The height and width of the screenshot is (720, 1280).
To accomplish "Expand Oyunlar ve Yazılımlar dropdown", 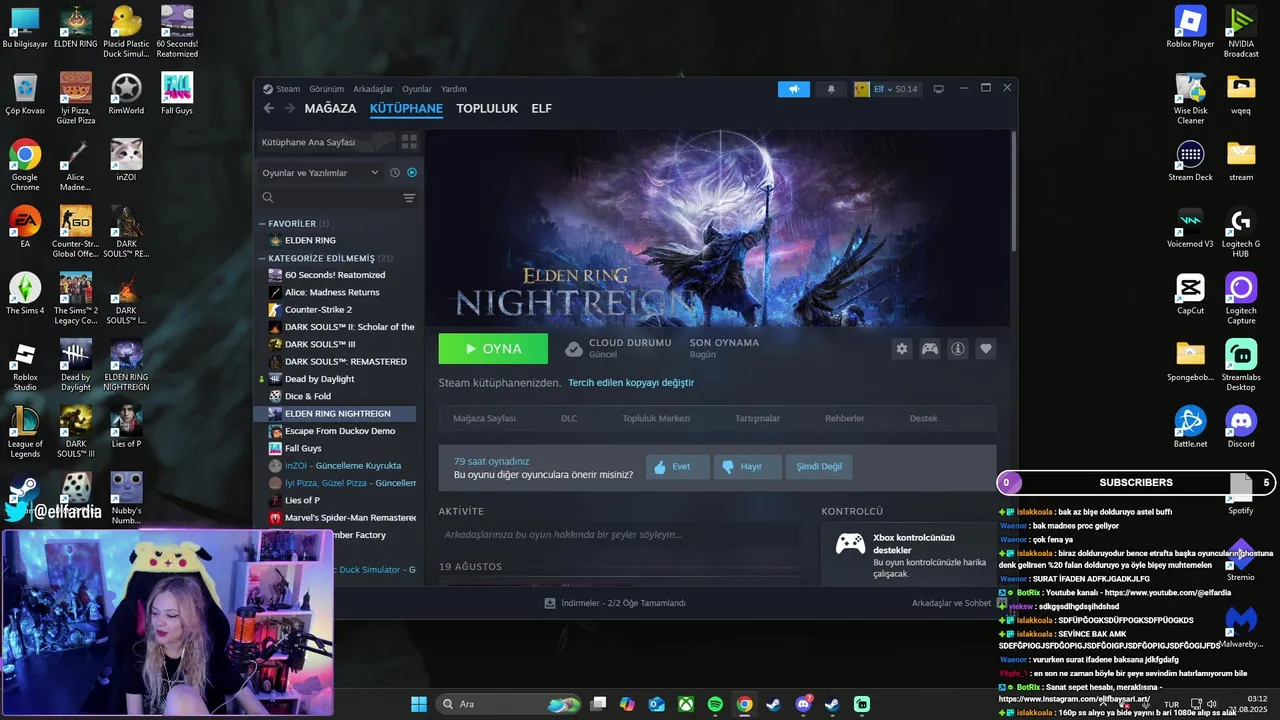I will 320,172.
